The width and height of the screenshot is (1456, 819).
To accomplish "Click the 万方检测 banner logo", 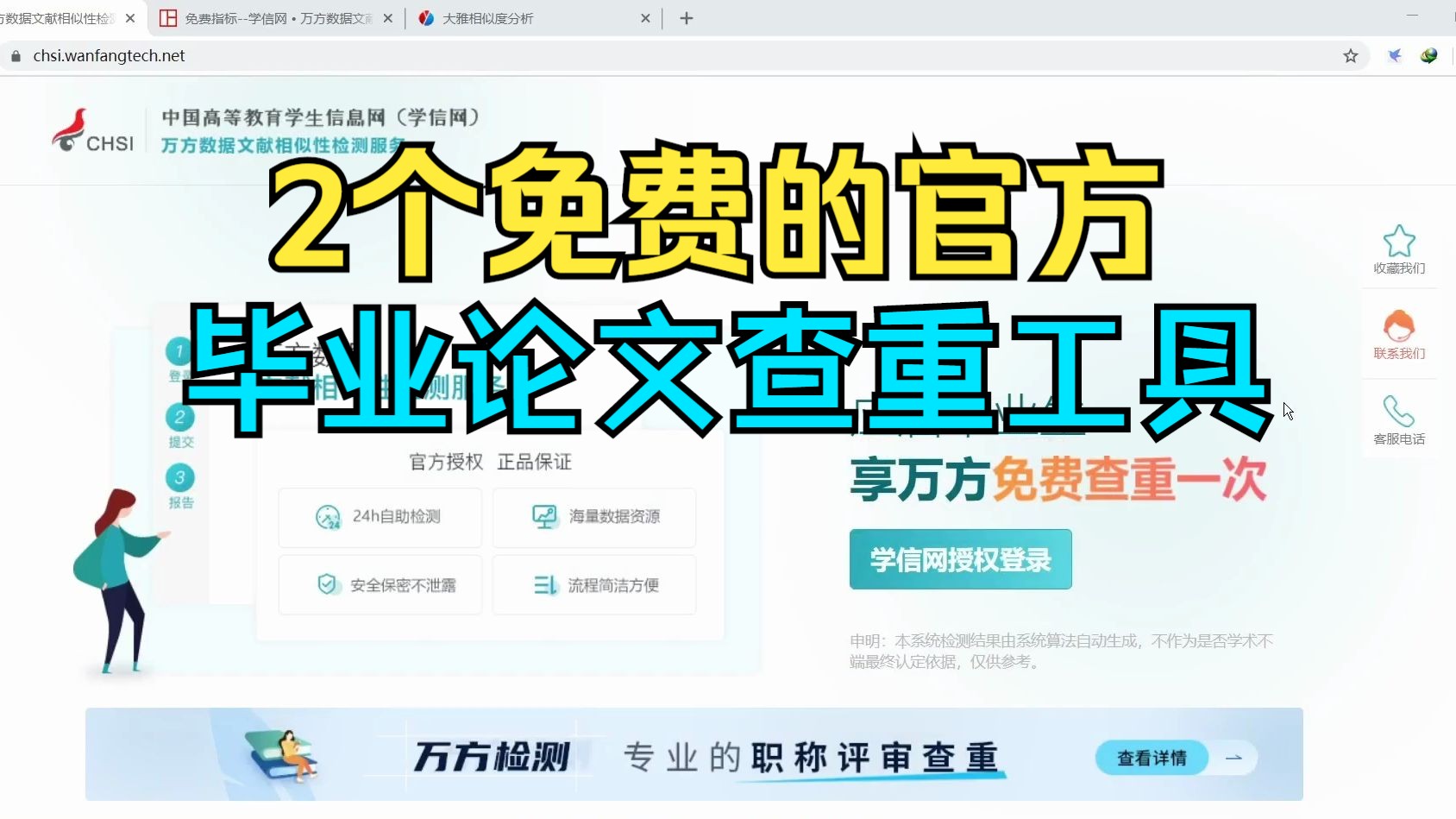I will (491, 757).
